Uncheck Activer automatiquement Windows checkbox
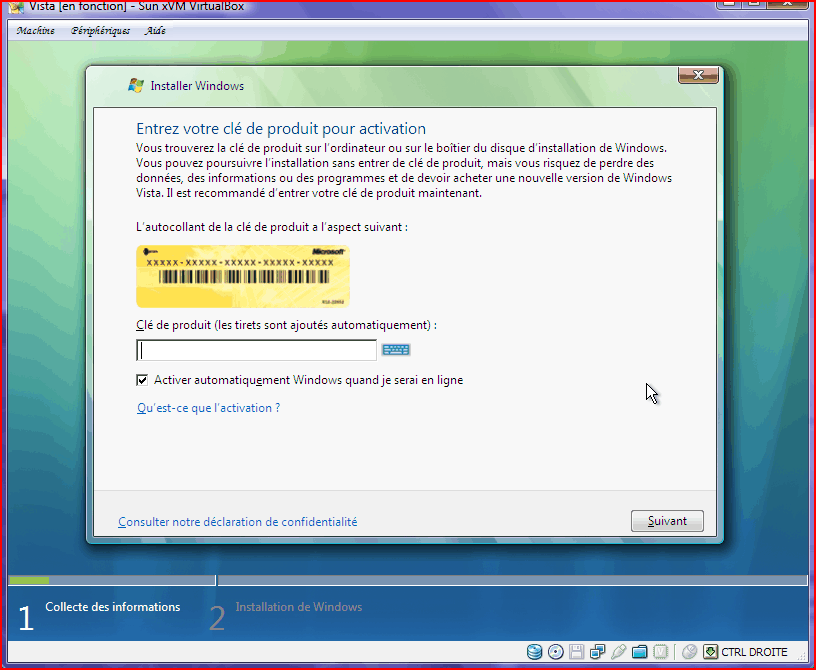This screenshot has height=670, width=816. tap(142, 380)
